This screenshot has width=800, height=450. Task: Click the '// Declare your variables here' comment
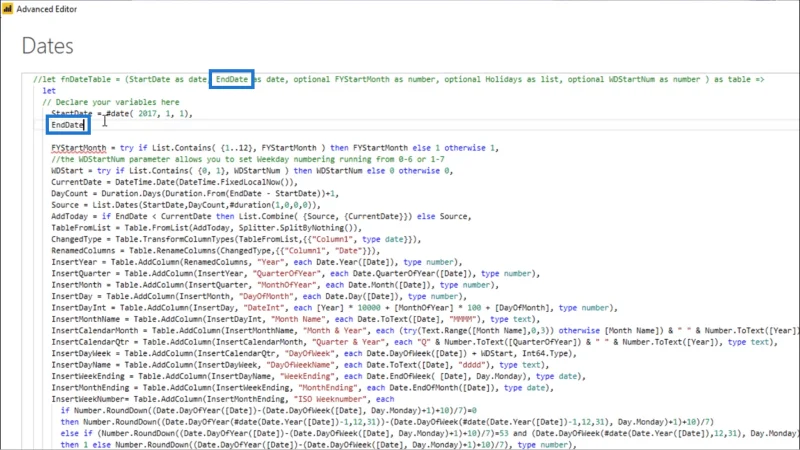(111, 102)
